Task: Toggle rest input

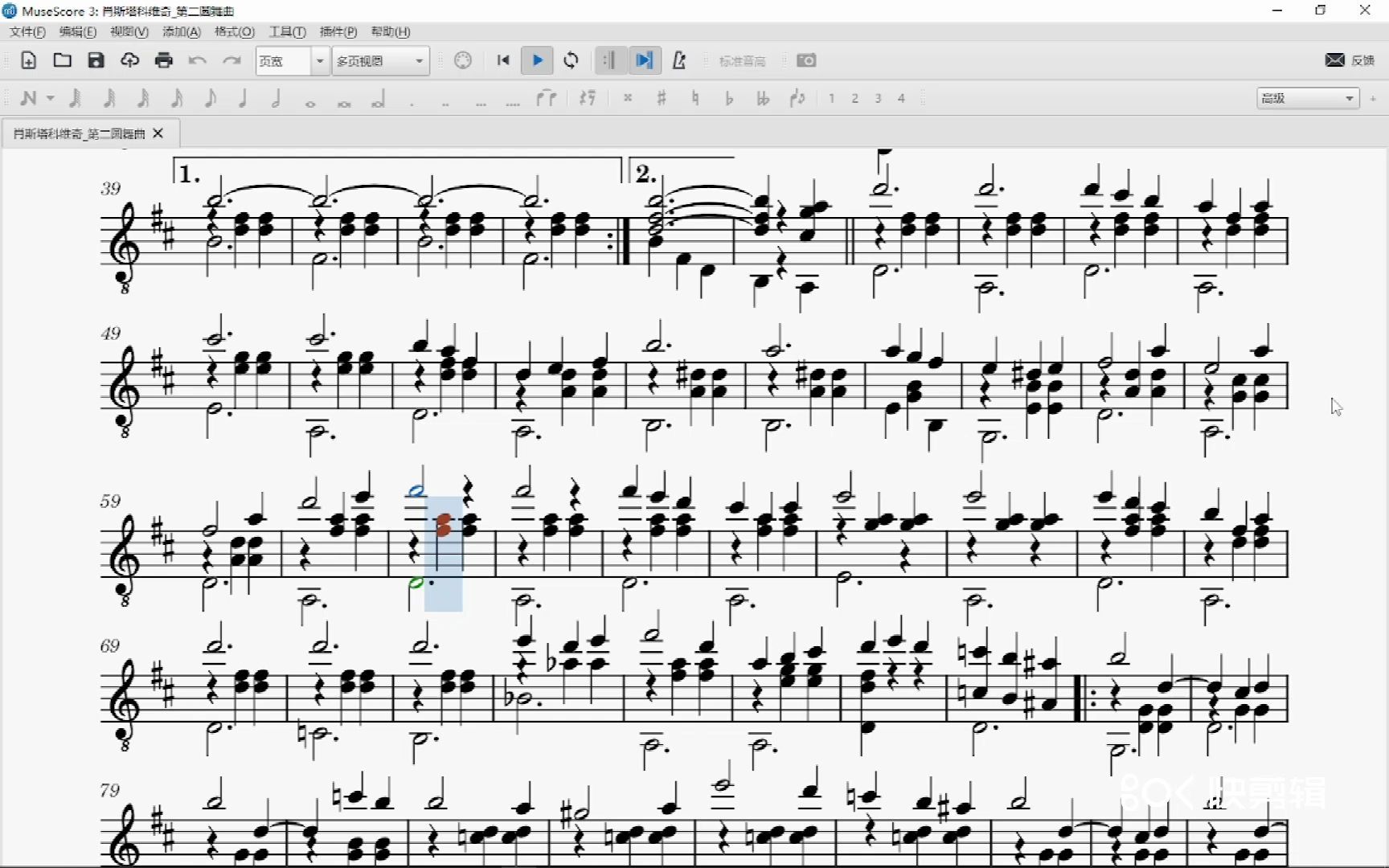Action: [588, 98]
